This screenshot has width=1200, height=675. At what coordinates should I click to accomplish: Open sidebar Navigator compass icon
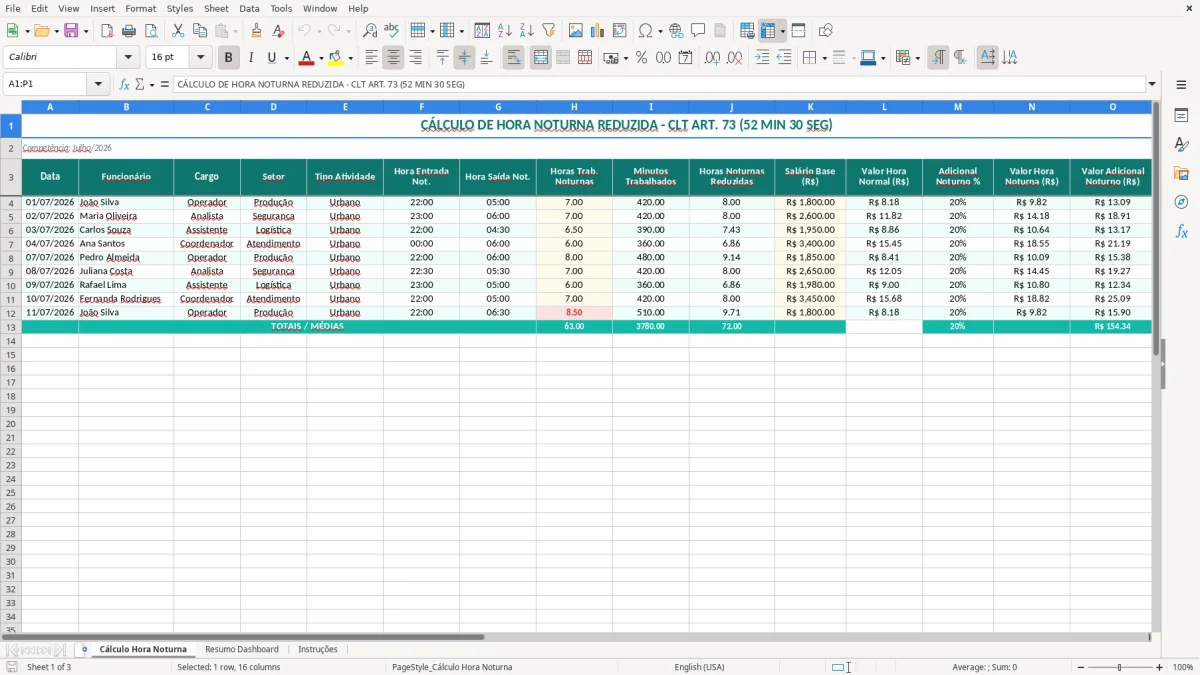point(1181,202)
